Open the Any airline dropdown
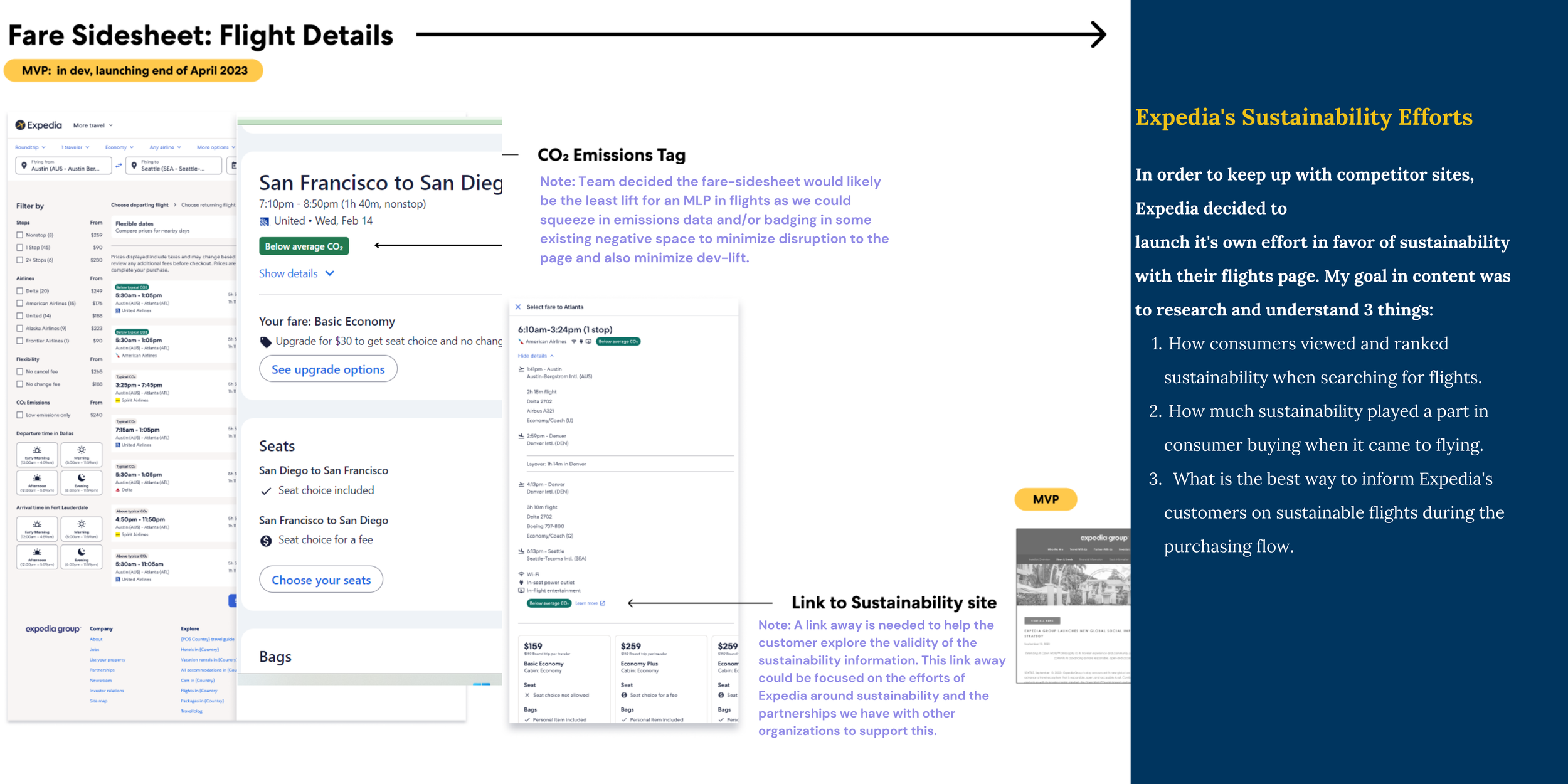1568x784 pixels. 165,147
